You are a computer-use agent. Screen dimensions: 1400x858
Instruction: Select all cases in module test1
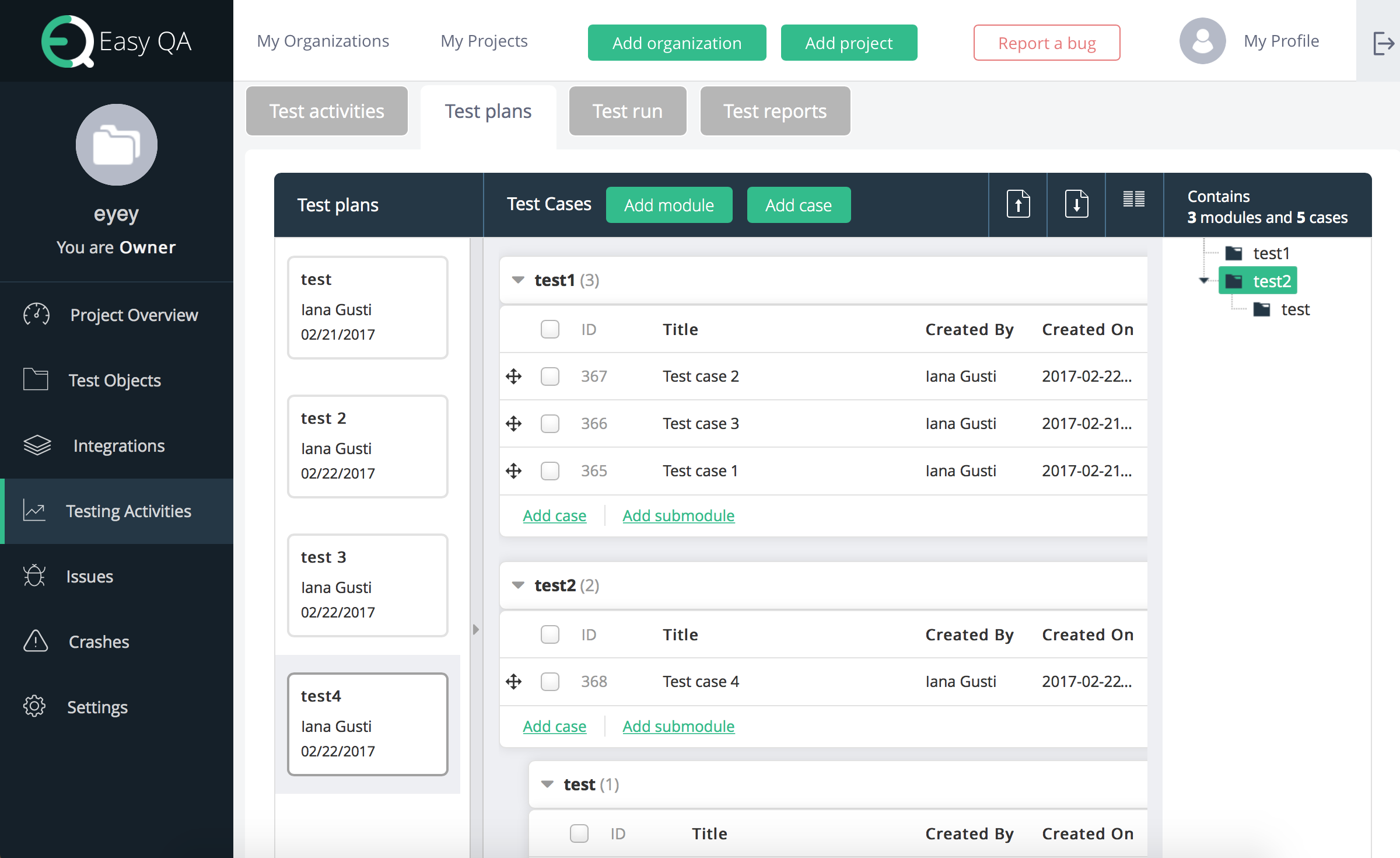(549, 329)
